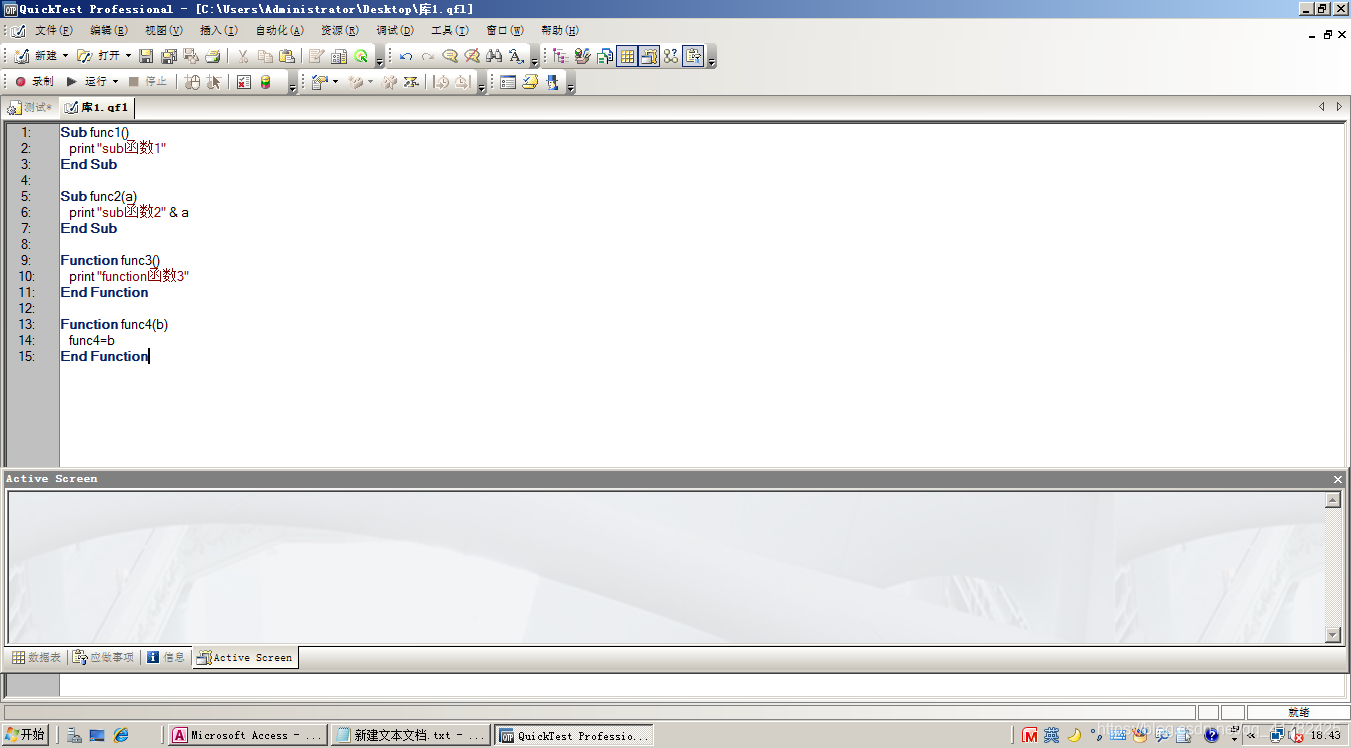Click the Comment block speech bubble icon
This screenshot has width=1351, height=748.
[450, 56]
